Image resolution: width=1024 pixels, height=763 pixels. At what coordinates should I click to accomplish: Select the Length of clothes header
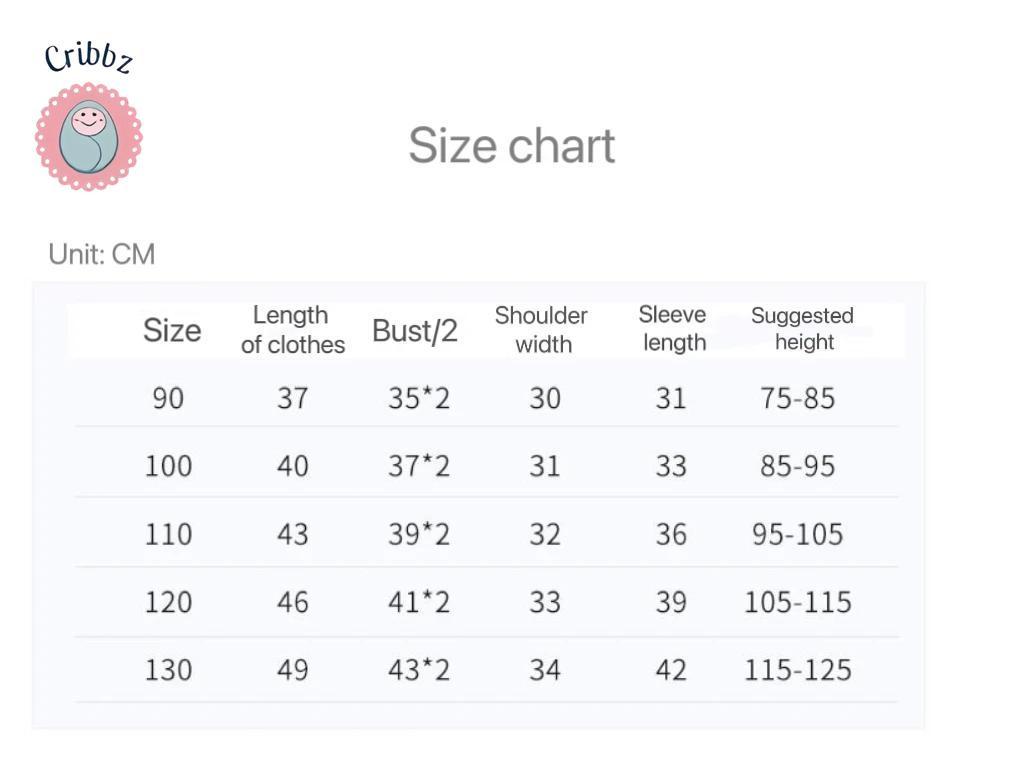(x=292, y=330)
